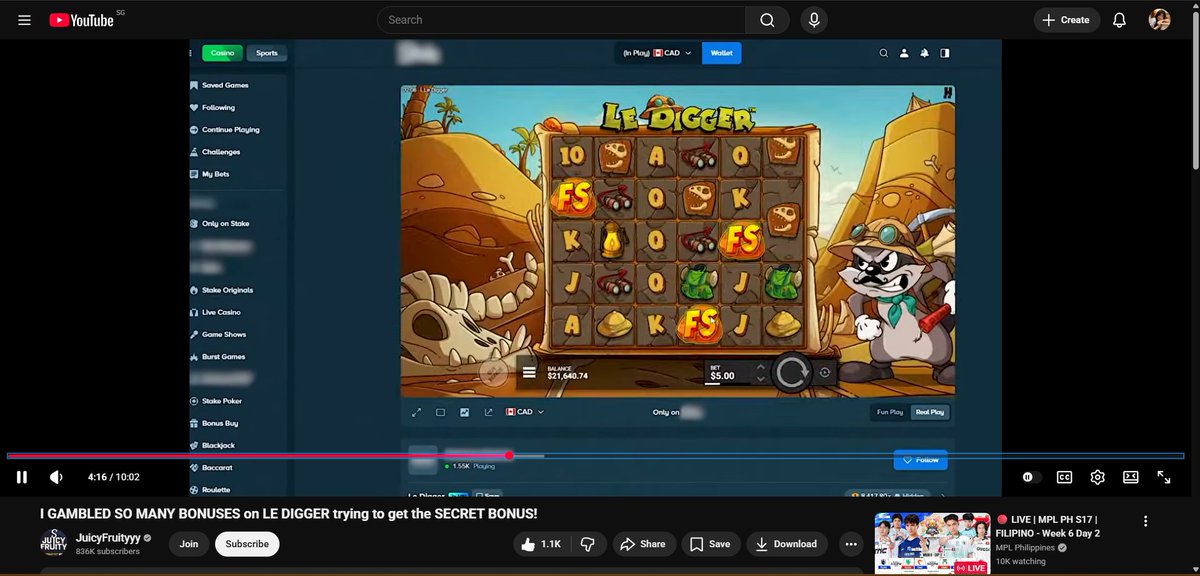Open JuicyFruityyy channel avatar
Screen dimensions: 1200x576
tap(54, 544)
